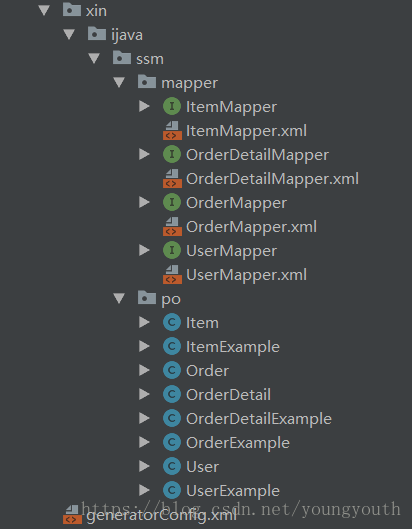
Task: Click the ssm package folder icon
Action: 122,58
